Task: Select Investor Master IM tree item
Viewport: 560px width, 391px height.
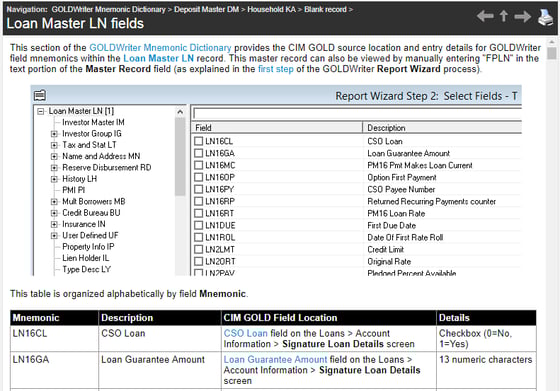Action: 93,122
